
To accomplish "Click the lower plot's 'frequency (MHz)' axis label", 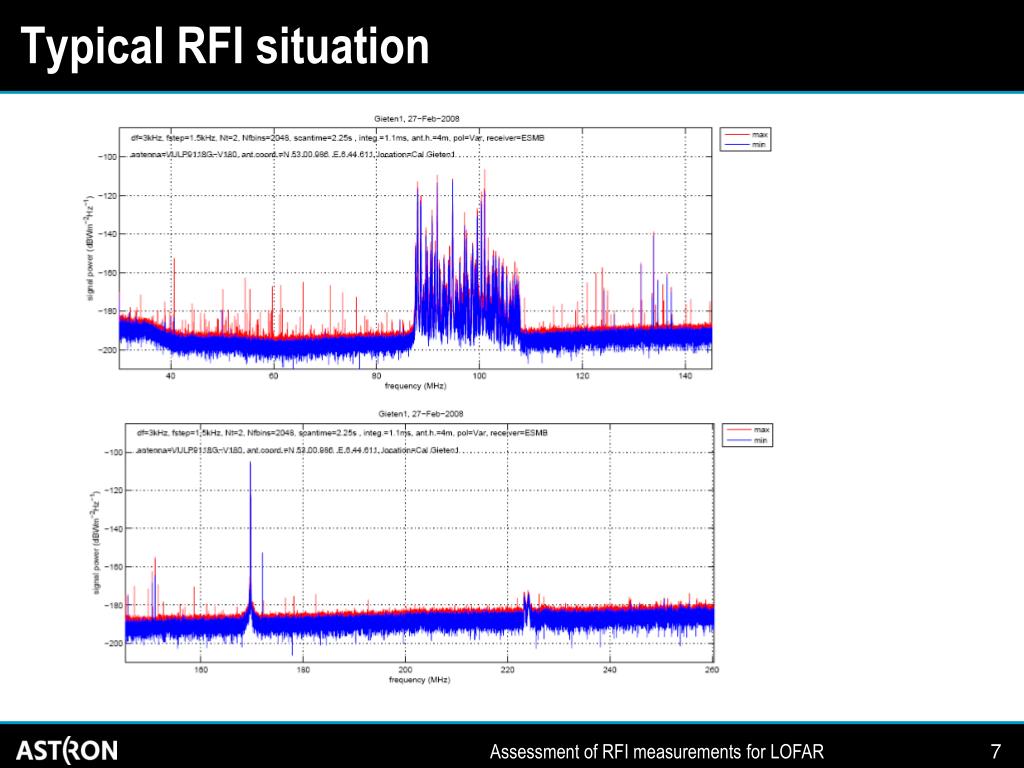I will [x=419, y=680].
